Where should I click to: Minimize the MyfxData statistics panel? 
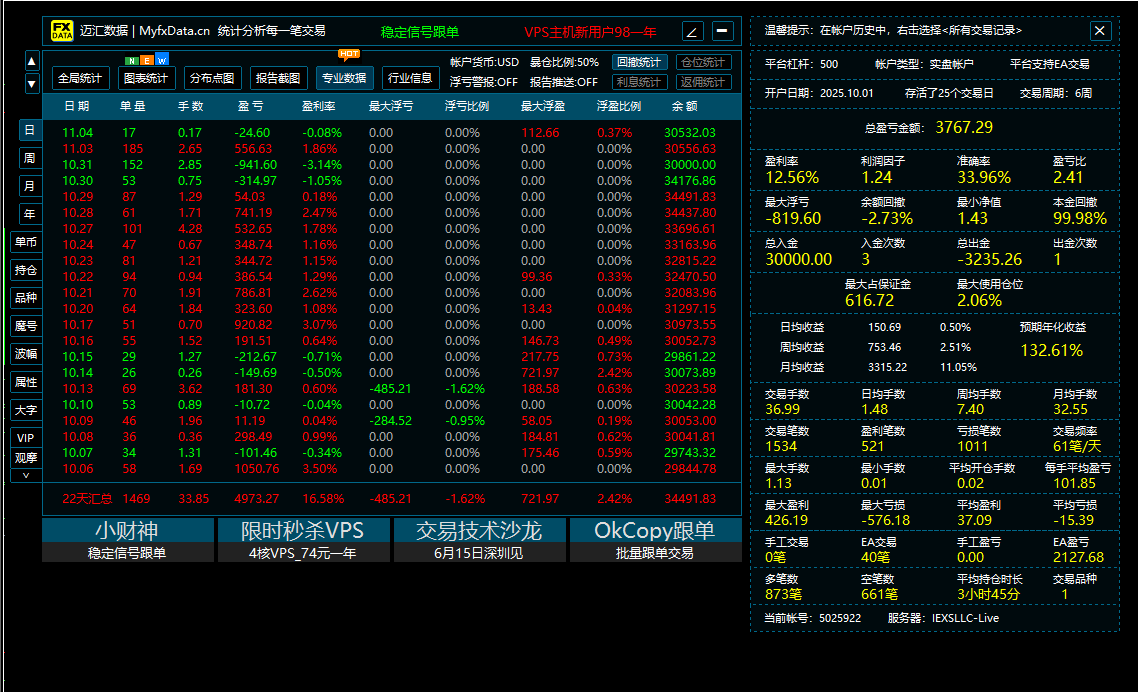722,31
